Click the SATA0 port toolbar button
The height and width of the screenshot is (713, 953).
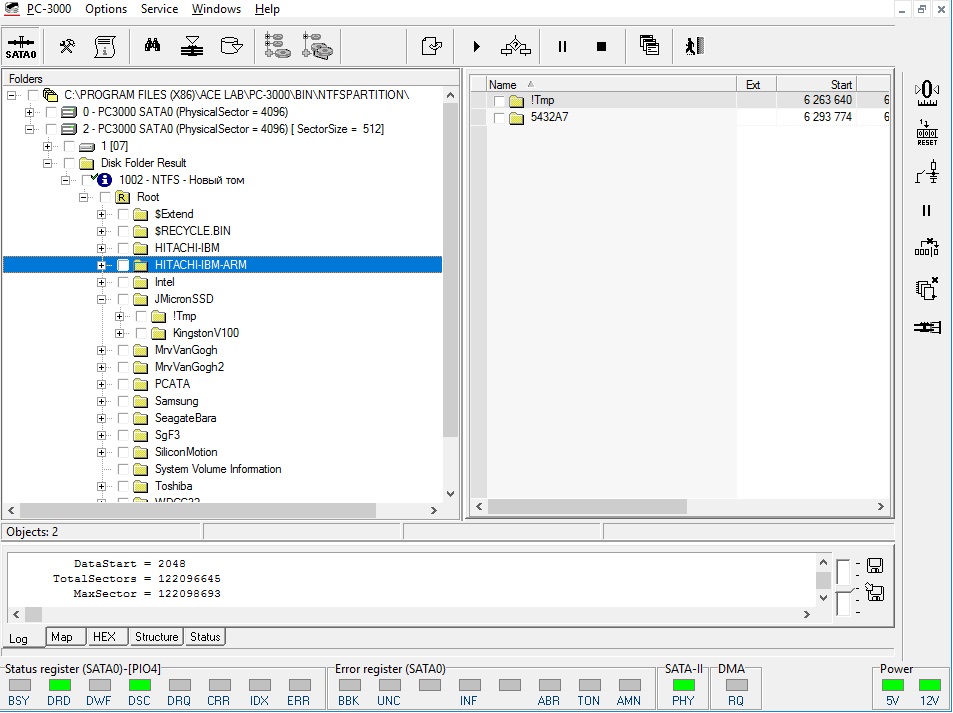point(21,46)
